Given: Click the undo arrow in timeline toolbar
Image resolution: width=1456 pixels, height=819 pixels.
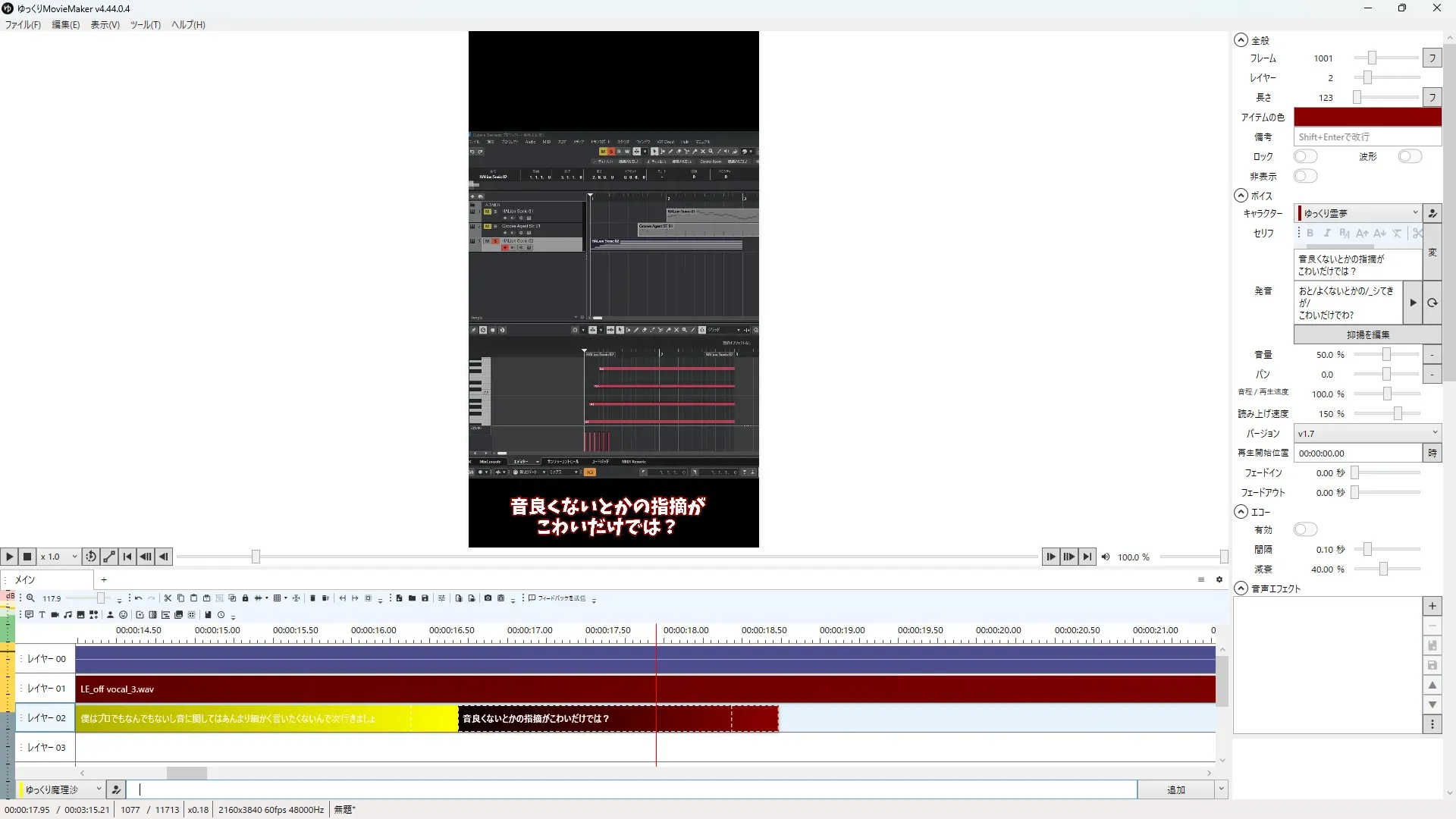Looking at the screenshot, I should pyautogui.click(x=138, y=598).
